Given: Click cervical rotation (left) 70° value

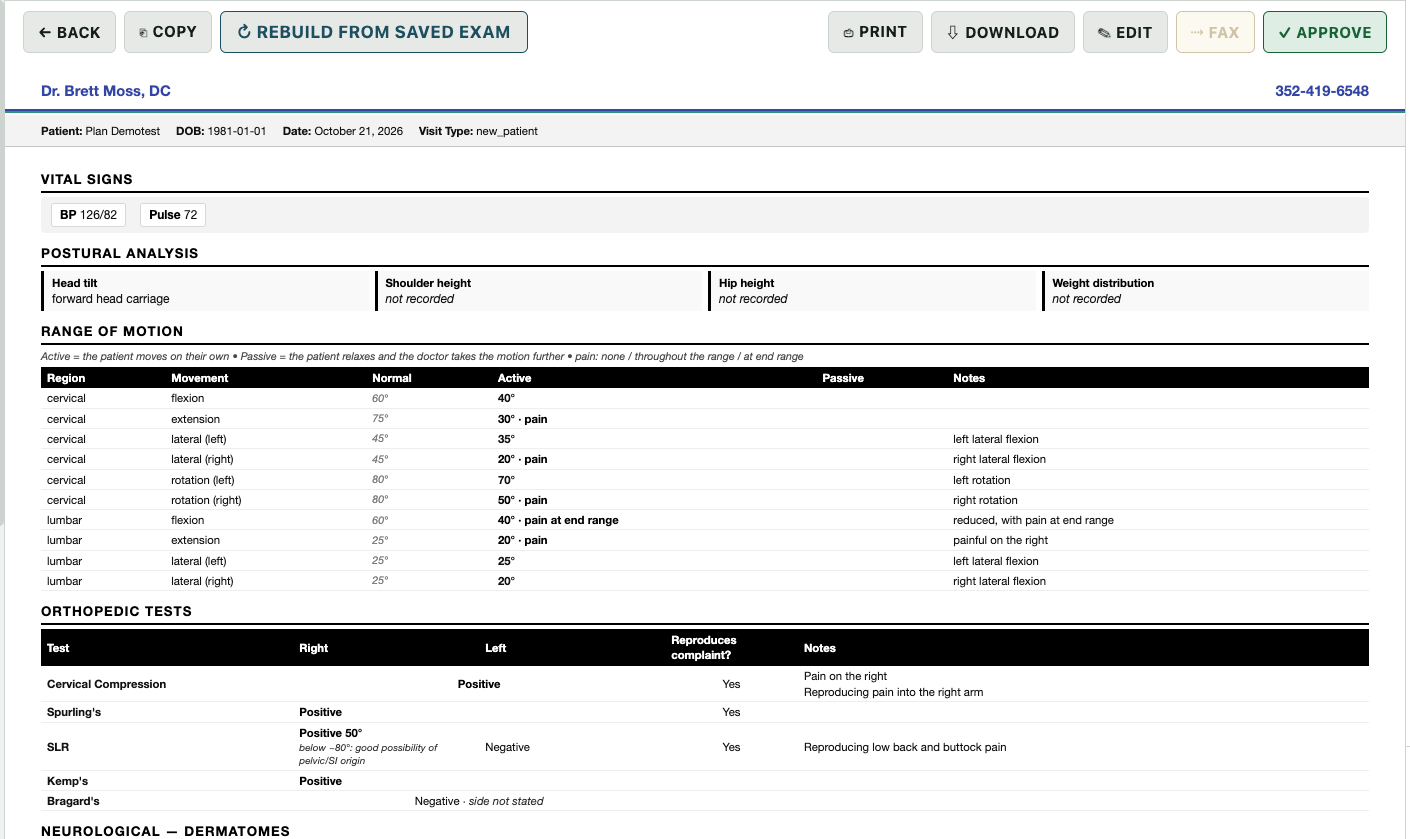Looking at the screenshot, I should (x=506, y=480).
